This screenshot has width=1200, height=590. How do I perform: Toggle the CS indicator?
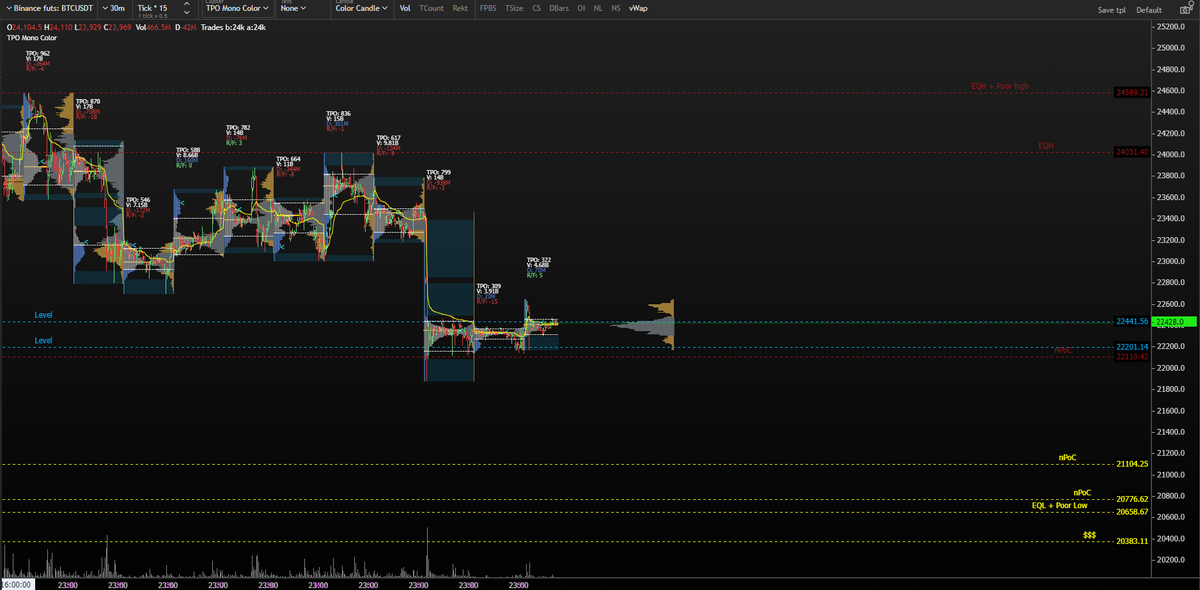(536, 8)
